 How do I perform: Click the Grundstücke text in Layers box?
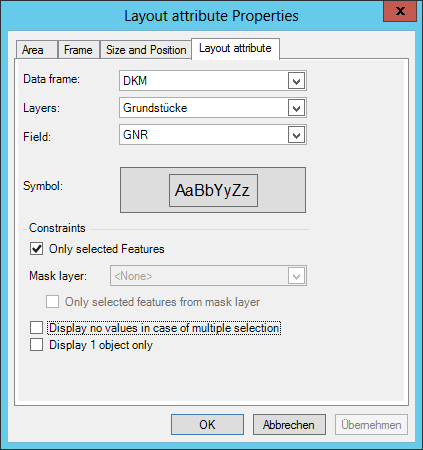click(155, 108)
